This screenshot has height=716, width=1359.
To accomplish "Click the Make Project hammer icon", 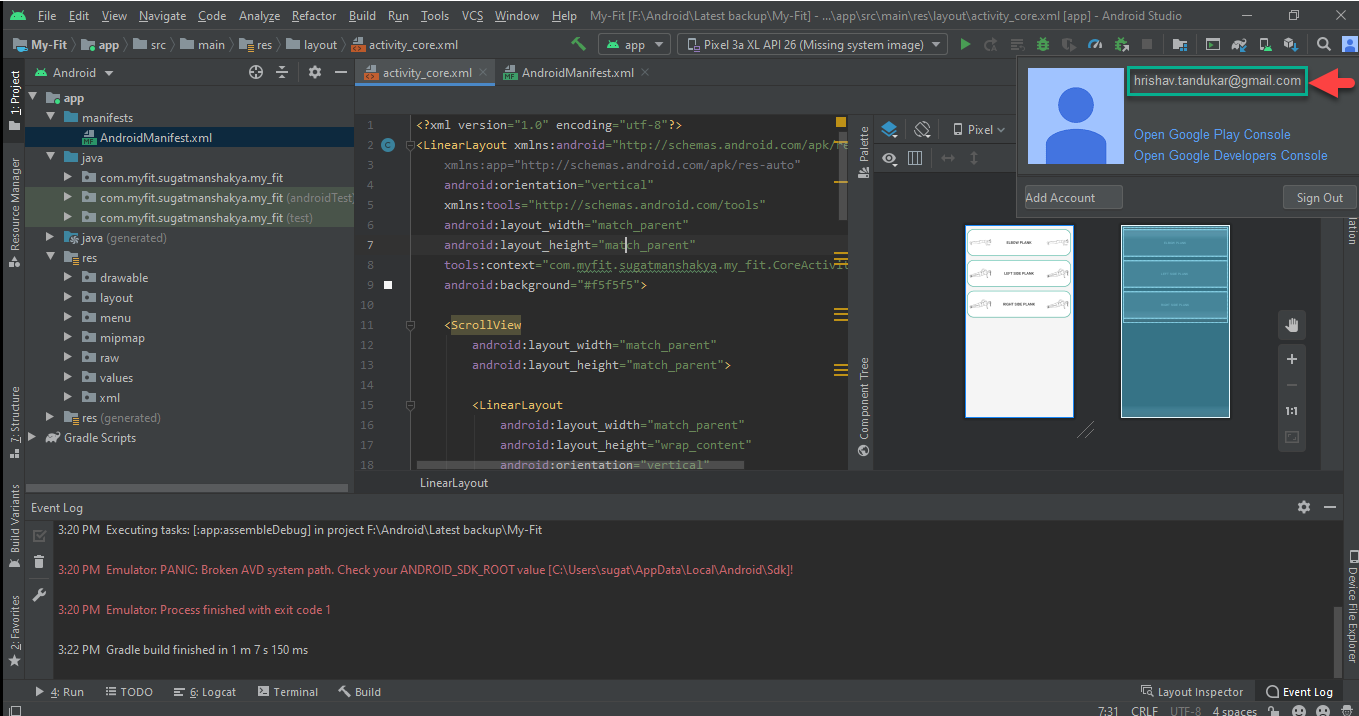I will pos(578,44).
